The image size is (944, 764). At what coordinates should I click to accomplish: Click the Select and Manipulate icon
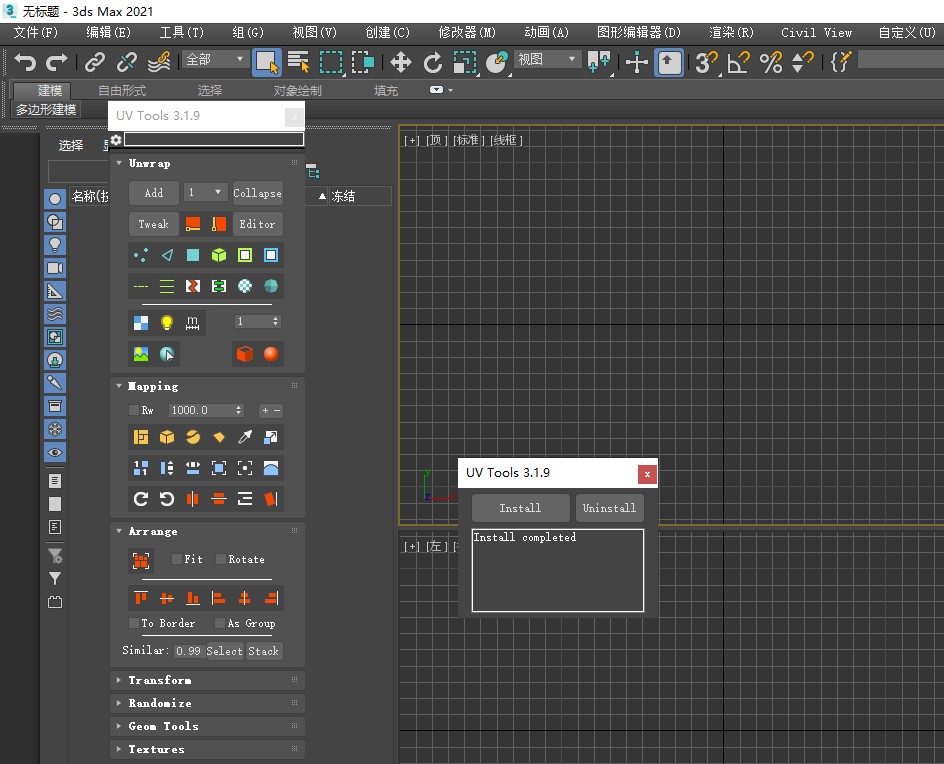coord(636,62)
